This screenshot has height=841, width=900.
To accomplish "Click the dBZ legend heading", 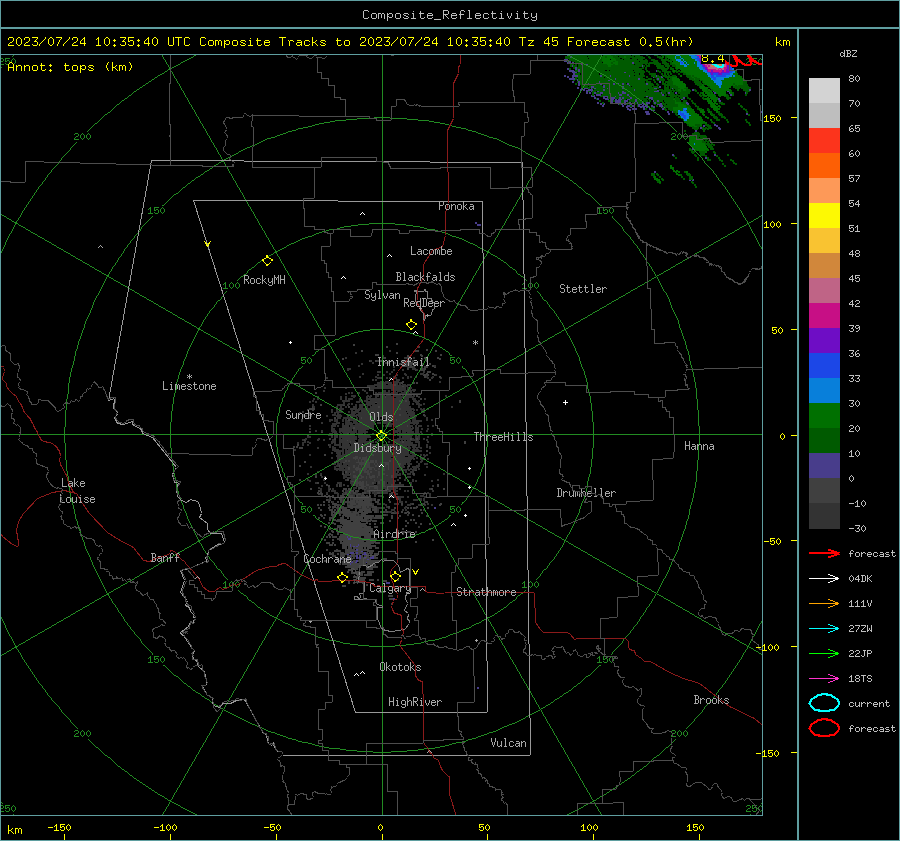I will [848, 53].
